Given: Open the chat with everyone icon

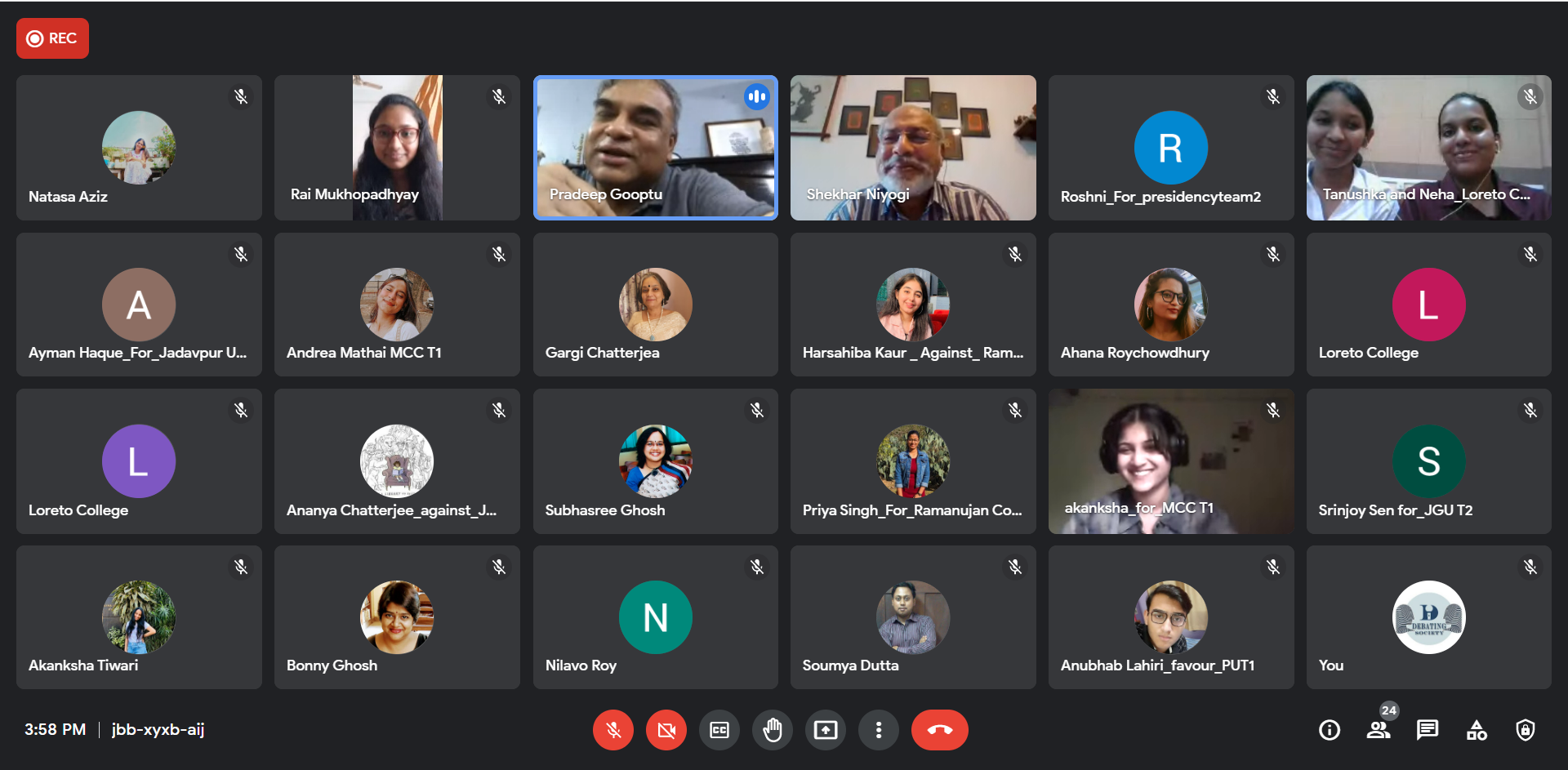Looking at the screenshot, I should (1428, 730).
